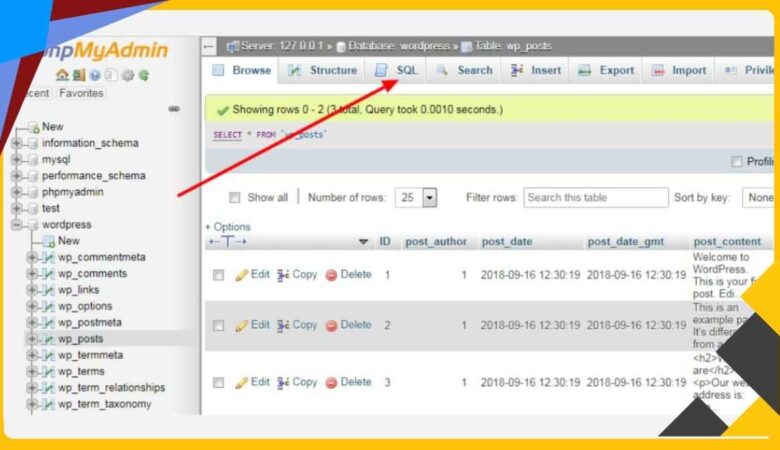Open column options dropdown triangle in header

pyautogui.click(x=364, y=242)
